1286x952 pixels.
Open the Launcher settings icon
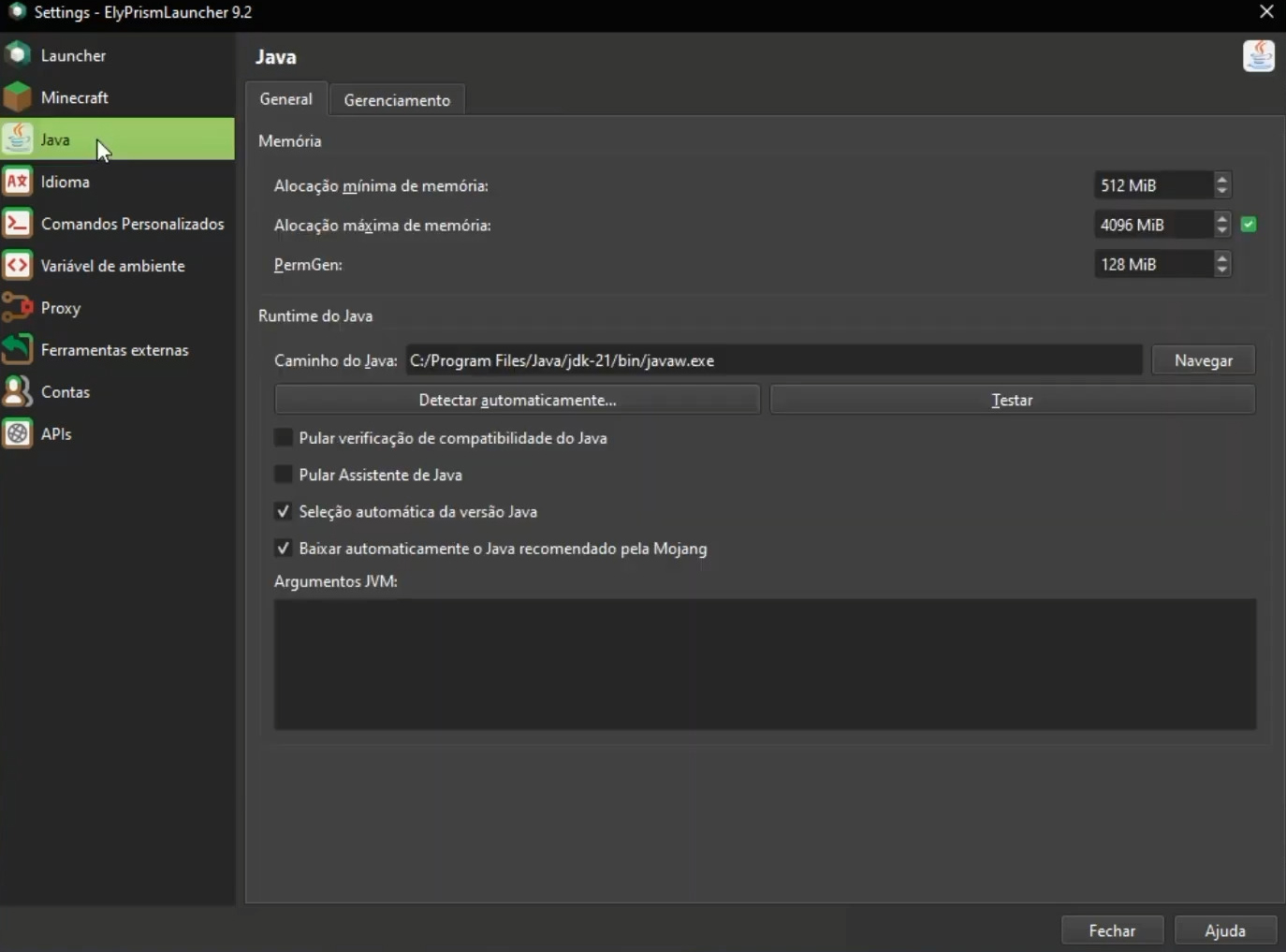pyautogui.click(x=18, y=54)
